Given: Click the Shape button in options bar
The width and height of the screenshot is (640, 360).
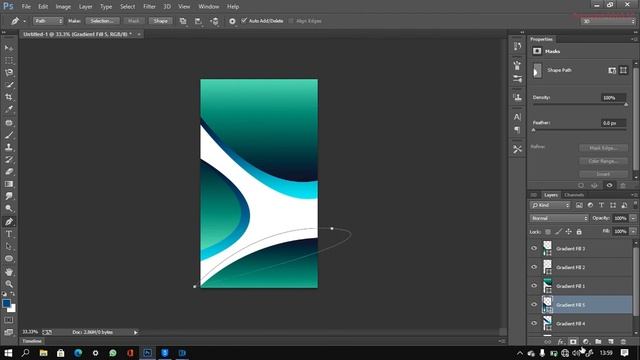Looking at the screenshot, I should point(160,21).
